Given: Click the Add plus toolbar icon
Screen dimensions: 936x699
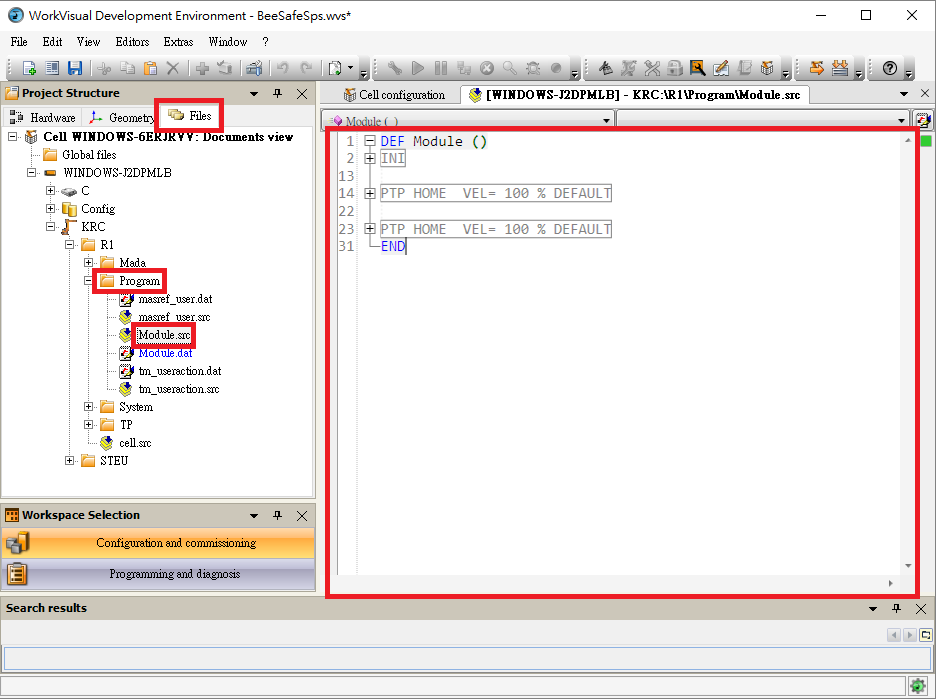Looking at the screenshot, I should [202, 68].
